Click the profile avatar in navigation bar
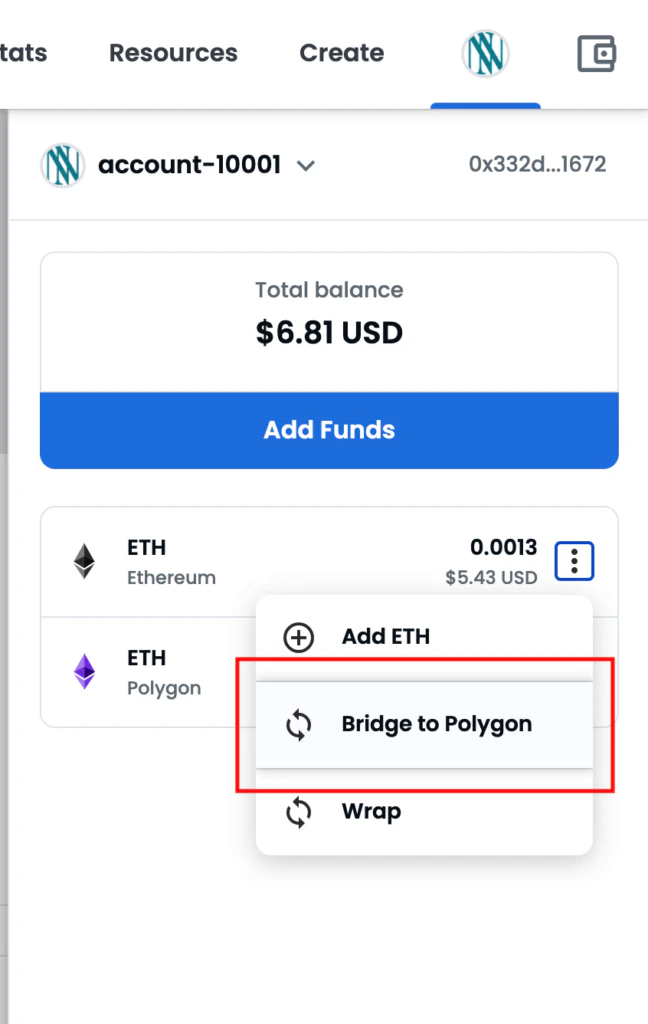Viewport: 648px width, 1024px height. click(x=485, y=54)
